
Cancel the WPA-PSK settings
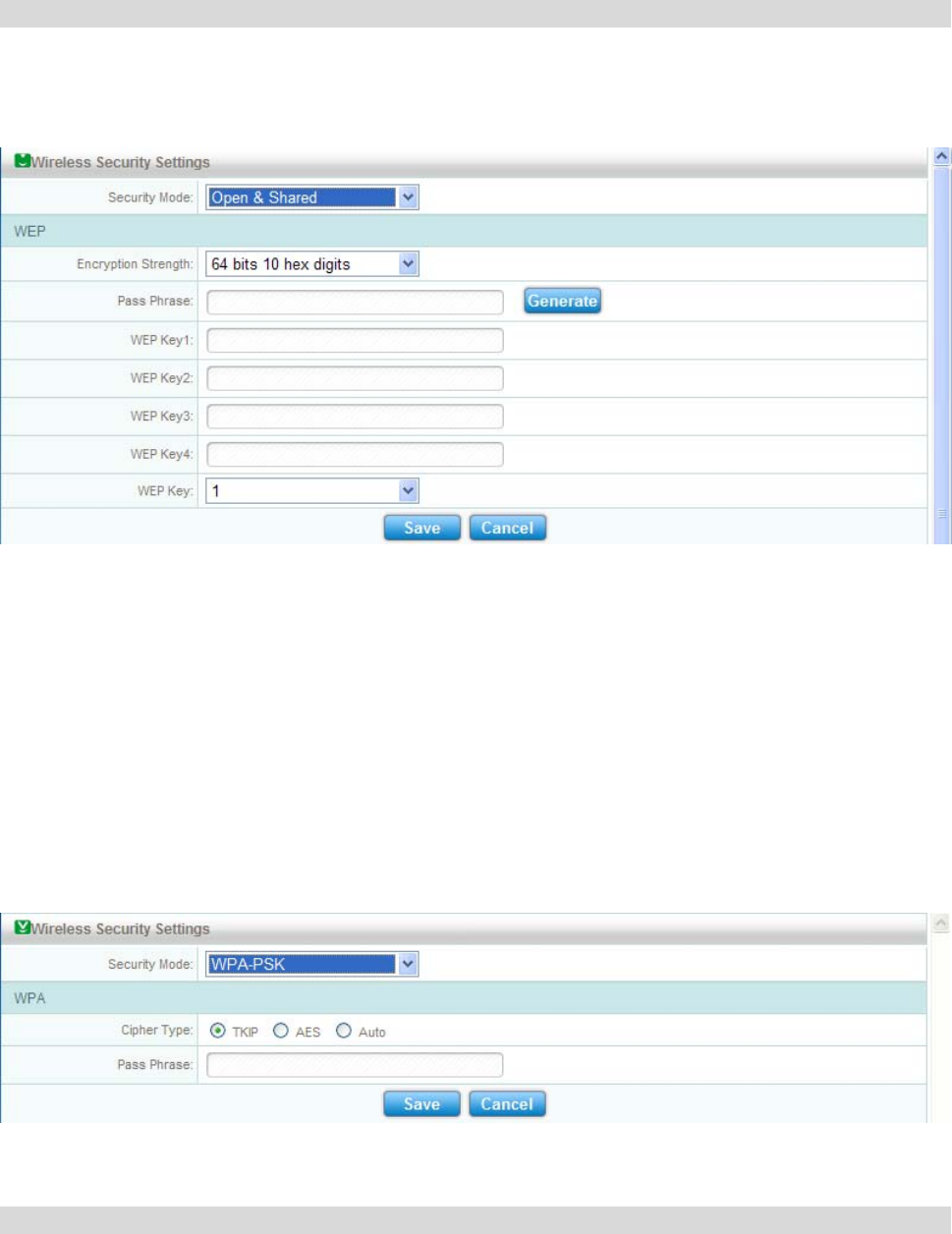coord(507,1104)
